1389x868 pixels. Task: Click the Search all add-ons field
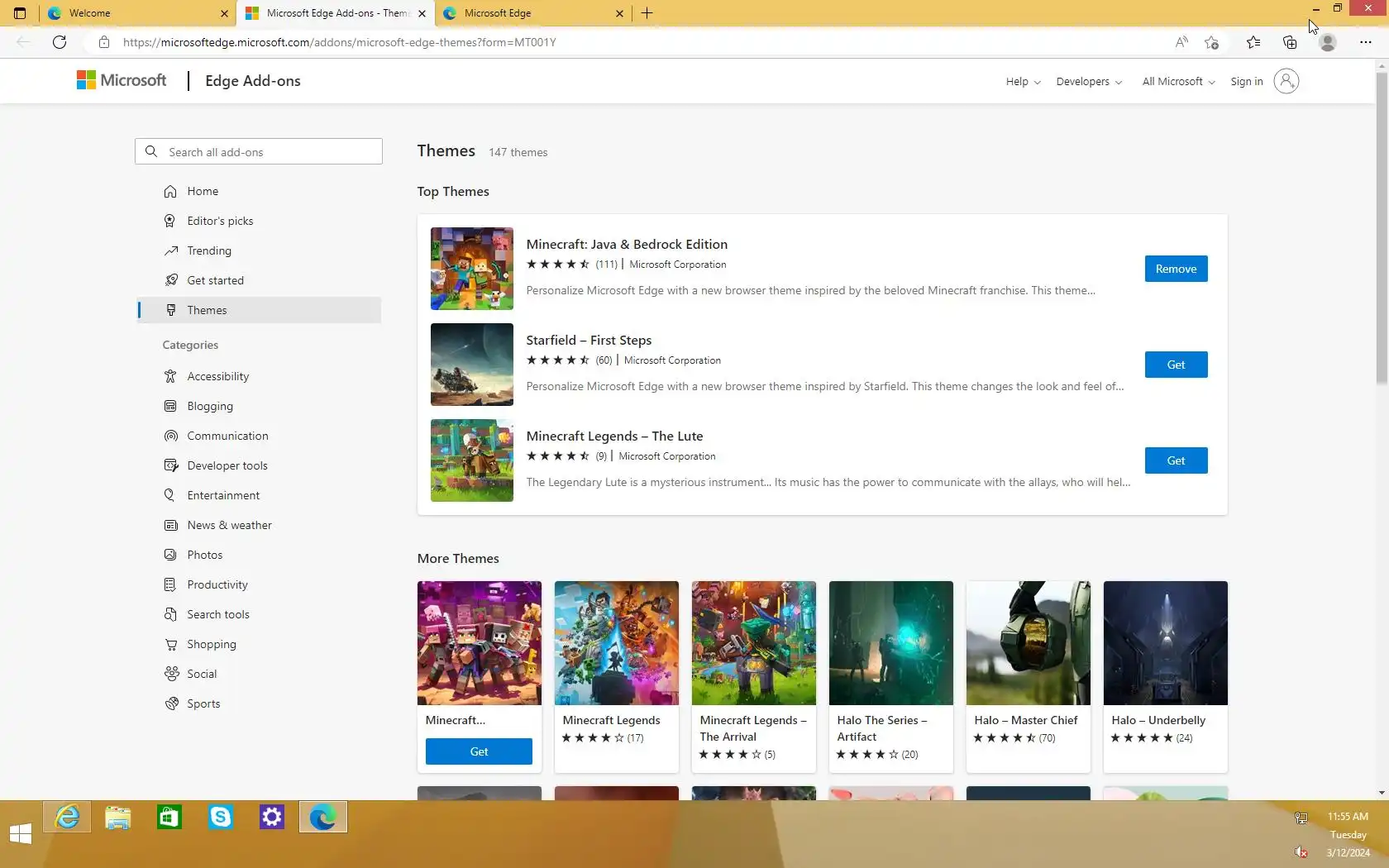coord(259,151)
